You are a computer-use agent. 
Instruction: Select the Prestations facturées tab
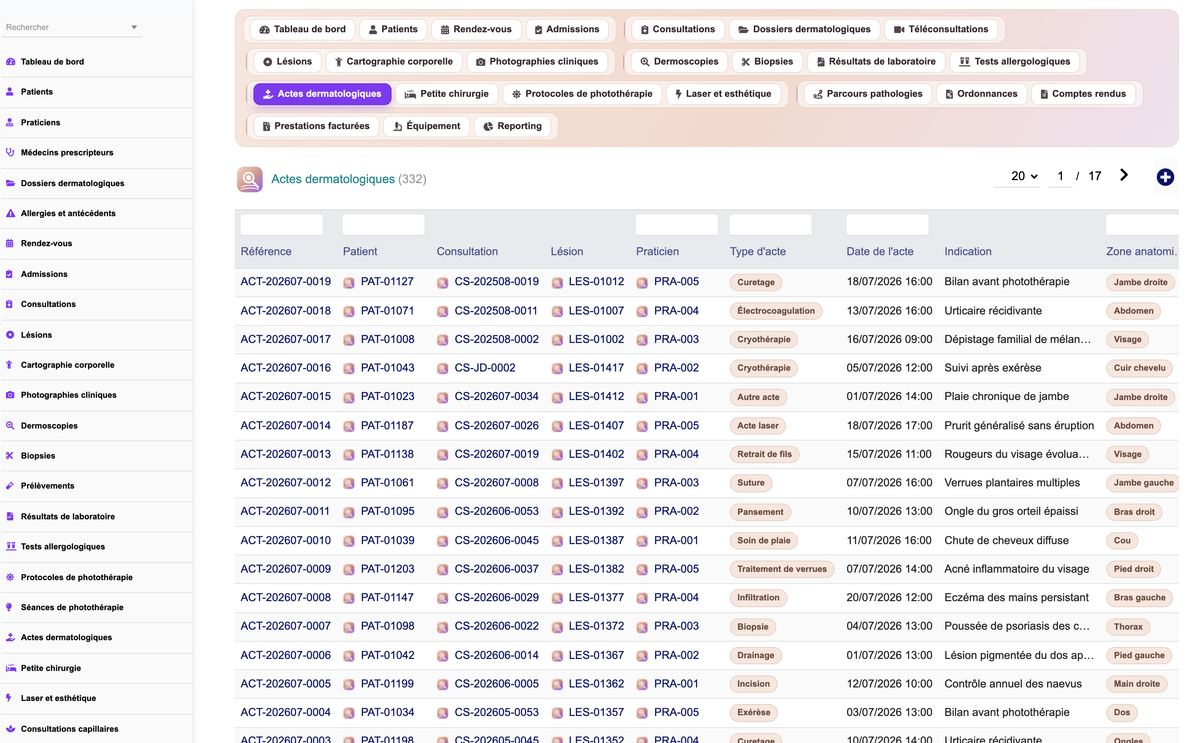[x=315, y=126]
